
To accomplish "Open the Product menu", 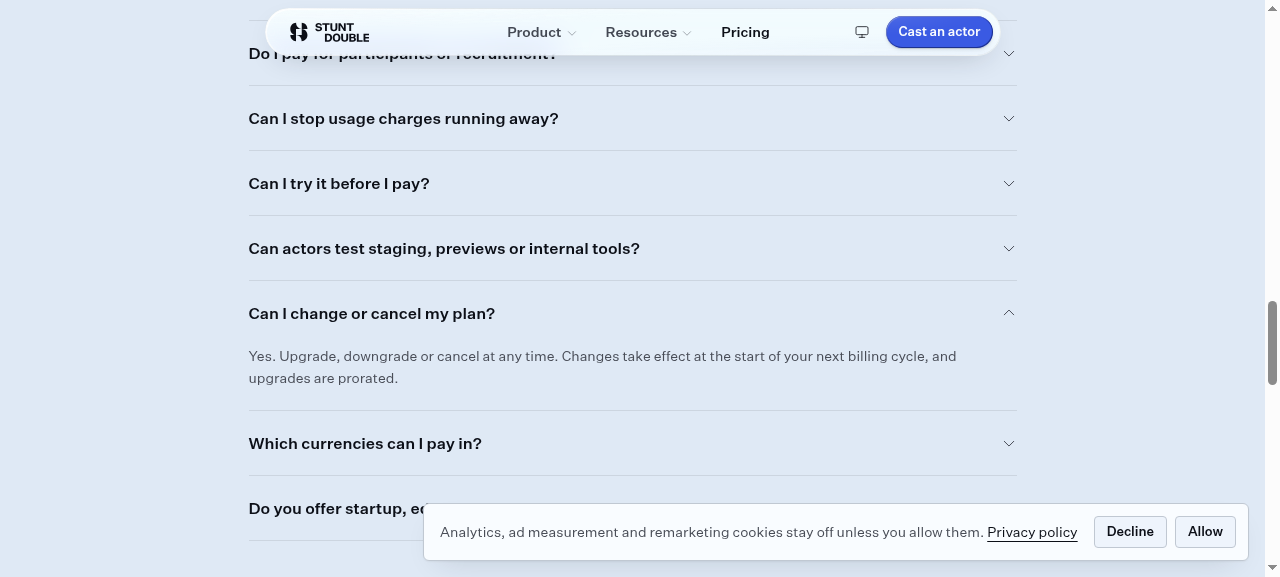I will point(541,32).
